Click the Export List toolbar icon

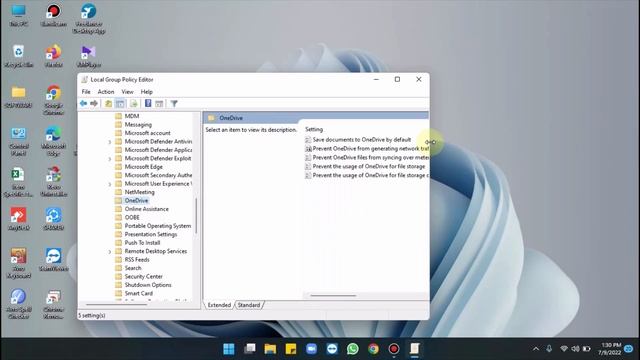[x=133, y=104]
